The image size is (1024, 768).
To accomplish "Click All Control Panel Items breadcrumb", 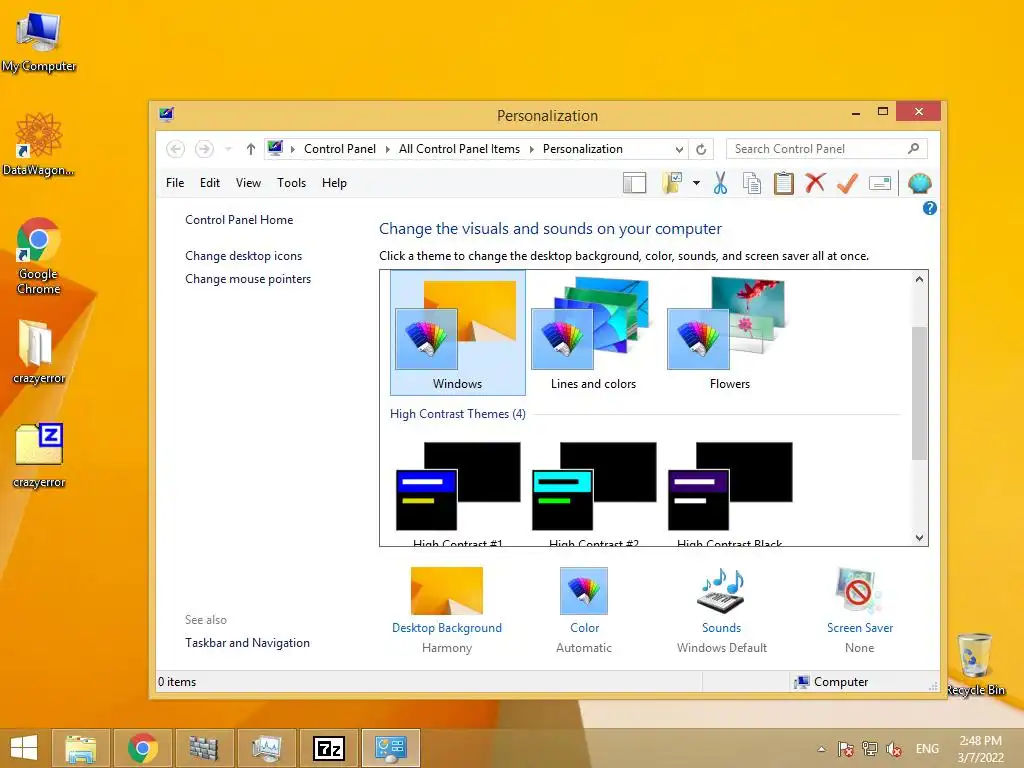I will click(459, 149).
